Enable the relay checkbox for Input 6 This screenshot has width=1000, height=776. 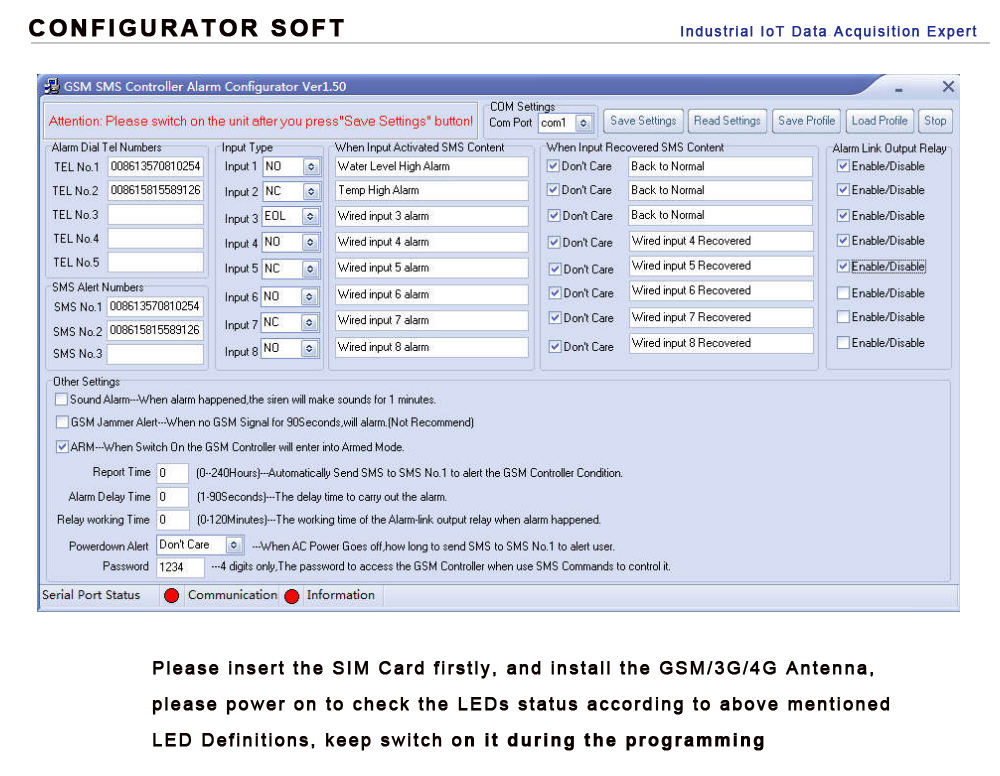[x=841, y=291]
